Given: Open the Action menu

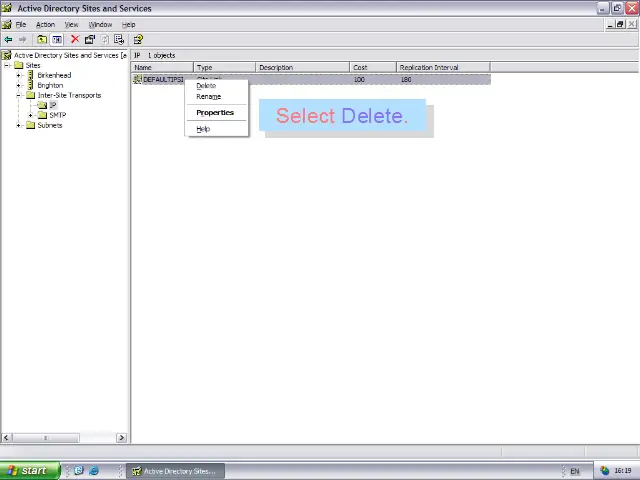Looking at the screenshot, I should [x=45, y=24].
